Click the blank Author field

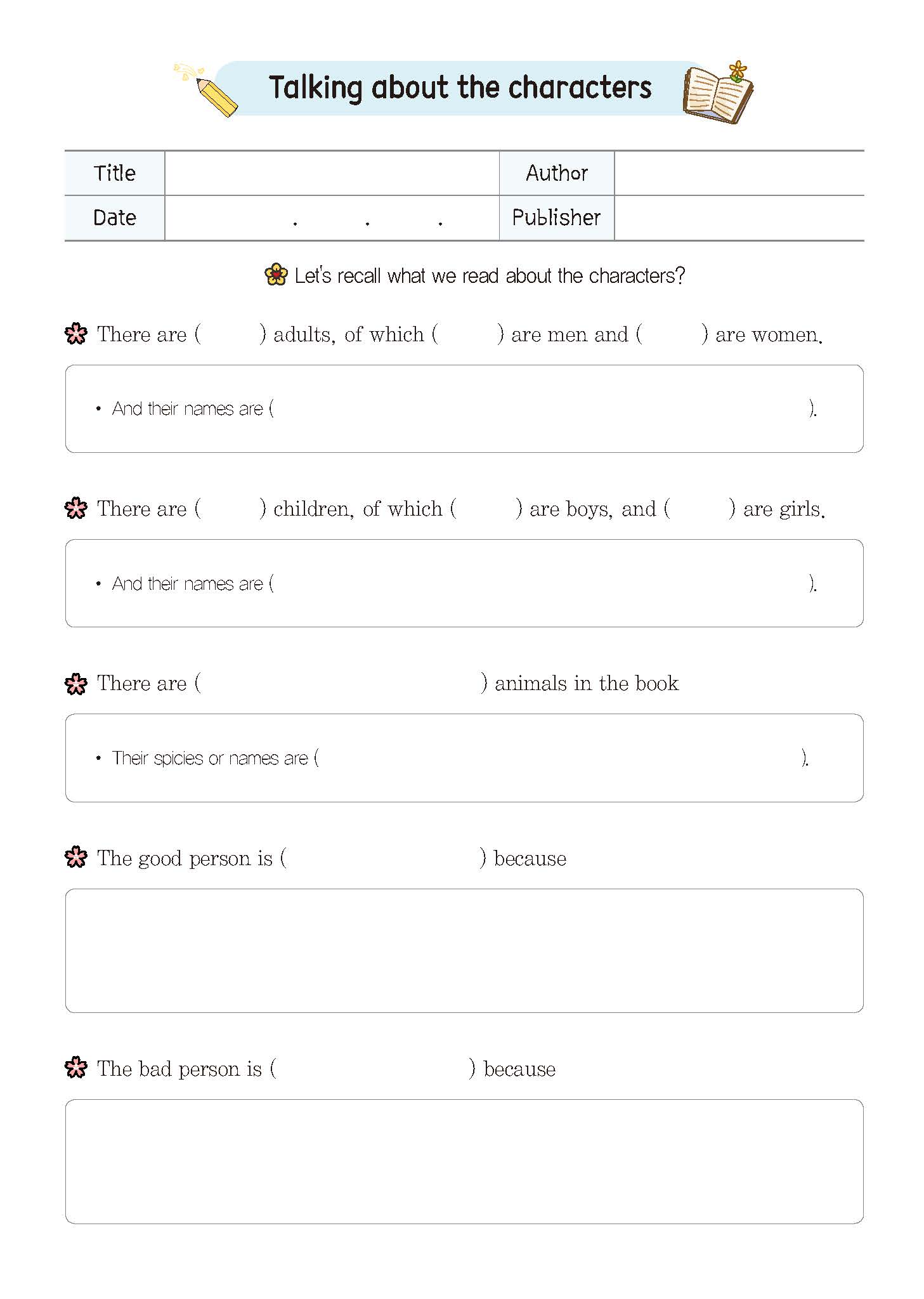[739, 173]
